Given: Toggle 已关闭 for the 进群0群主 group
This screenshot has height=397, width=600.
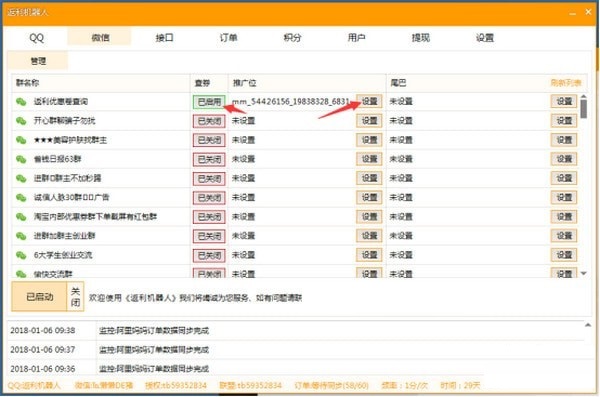Looking at the screenshot, I should (209, 178).
